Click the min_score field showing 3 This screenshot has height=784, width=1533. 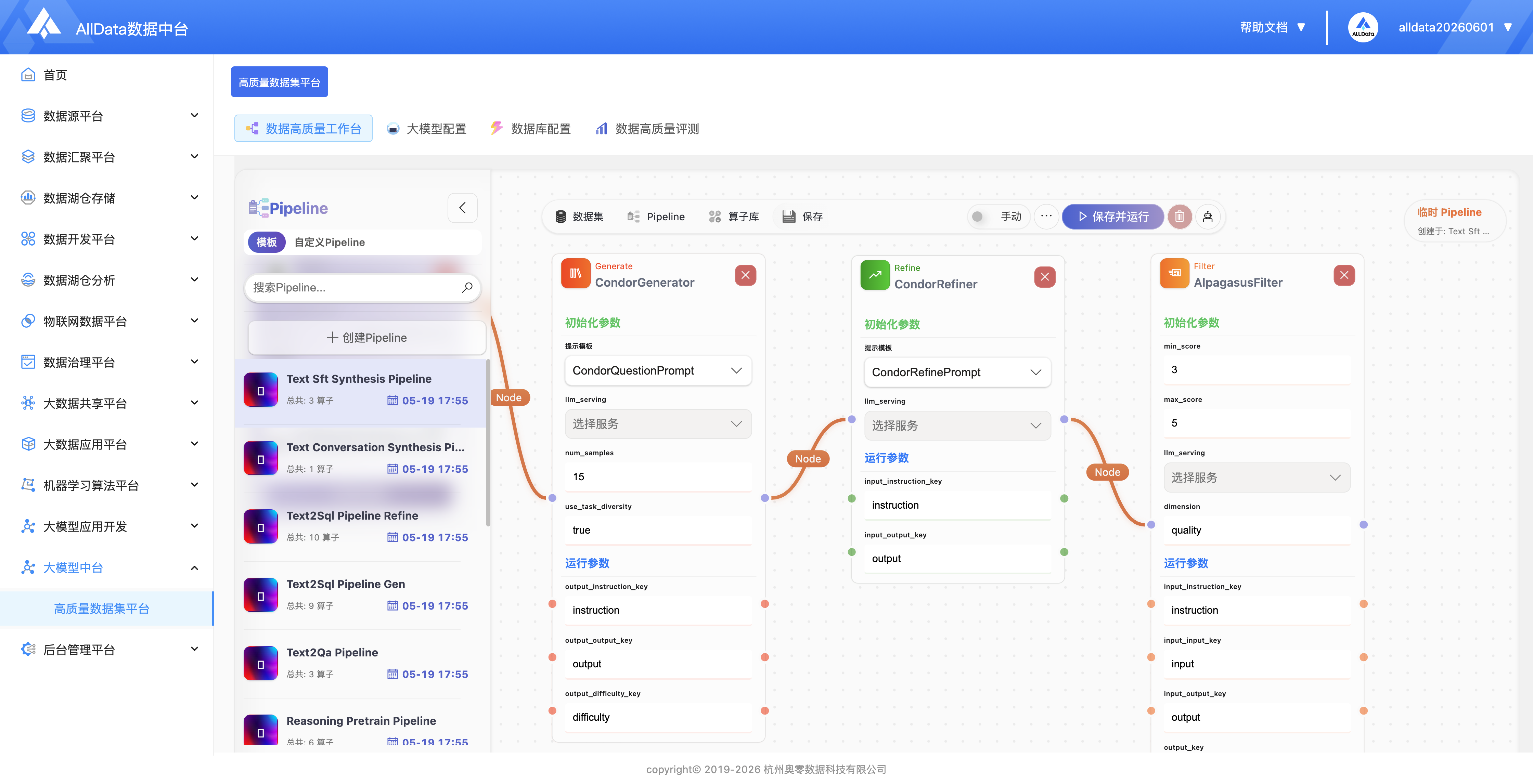coord(1256,370)
